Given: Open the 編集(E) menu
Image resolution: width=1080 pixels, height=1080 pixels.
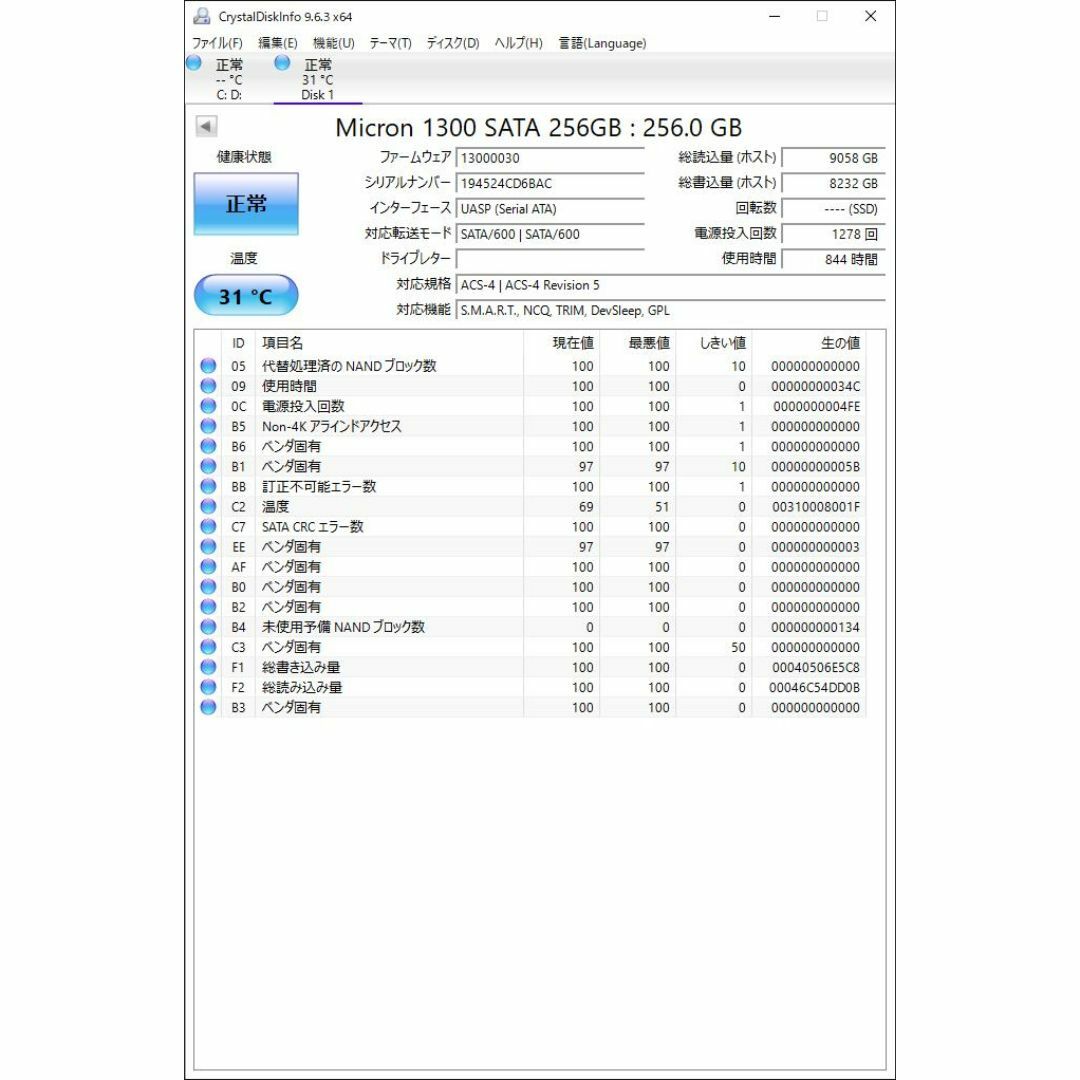Looking at the screenshot, I should (278, 43).
